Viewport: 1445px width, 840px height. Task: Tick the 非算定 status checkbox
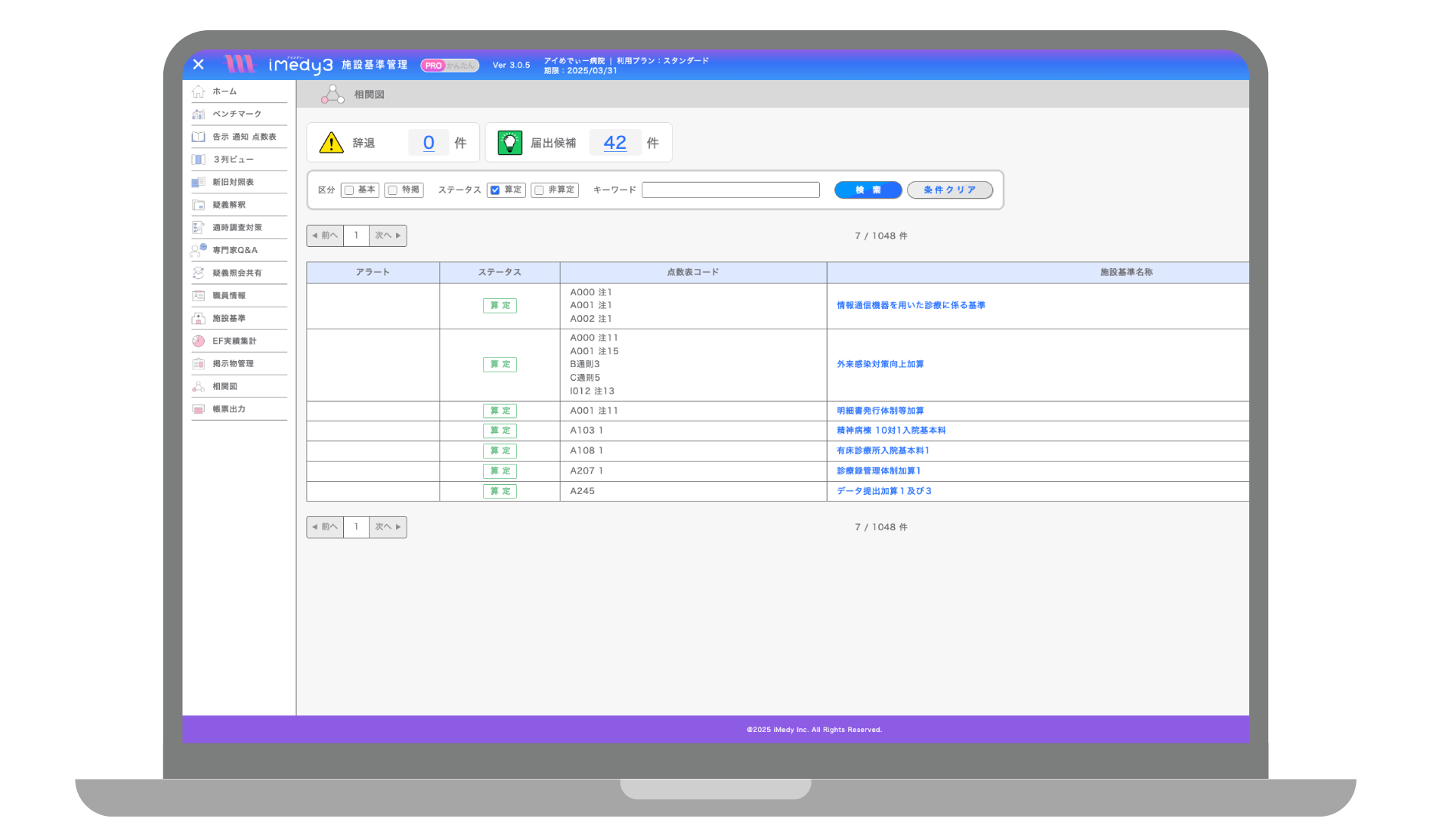(x=539, y=190)
